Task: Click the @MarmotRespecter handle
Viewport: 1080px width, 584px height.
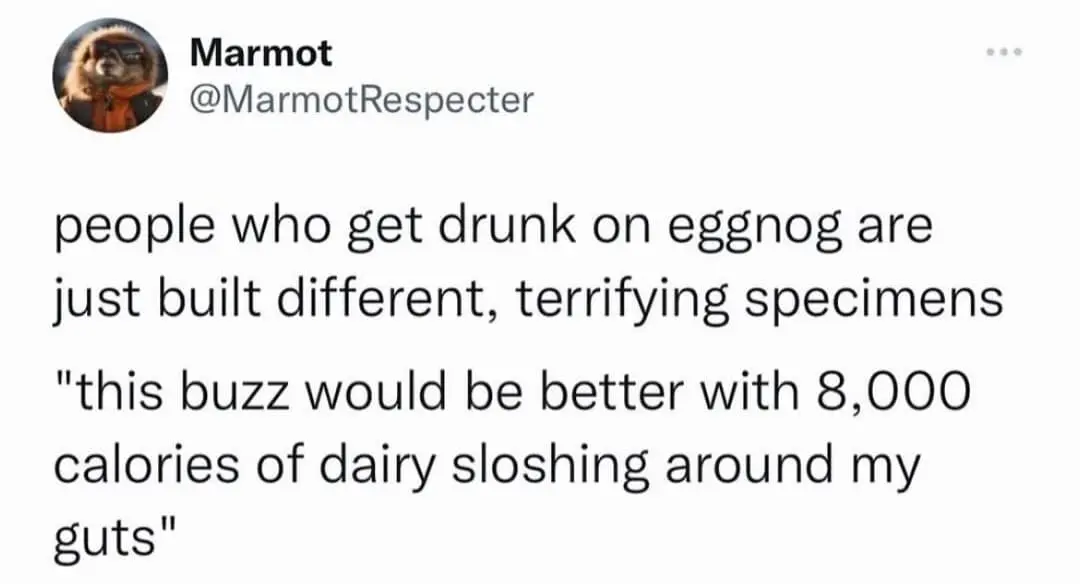Action: 361,99
